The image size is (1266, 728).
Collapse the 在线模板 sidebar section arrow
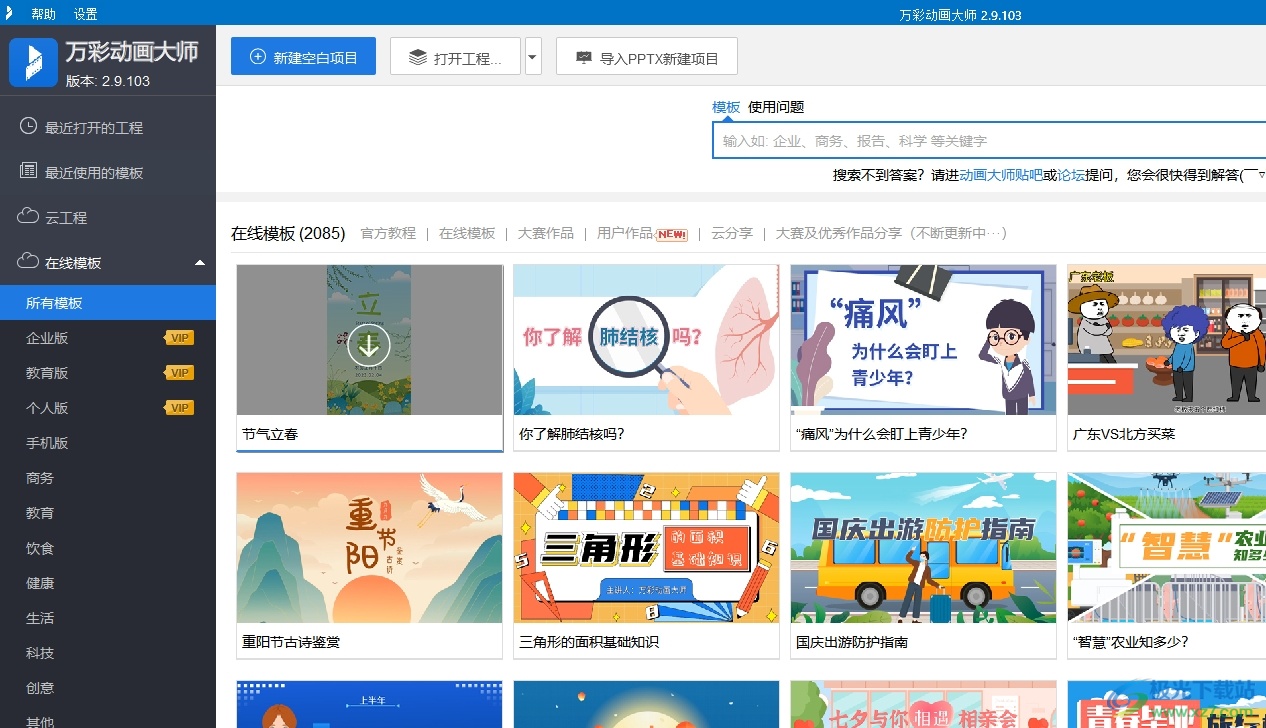[200, 263]
